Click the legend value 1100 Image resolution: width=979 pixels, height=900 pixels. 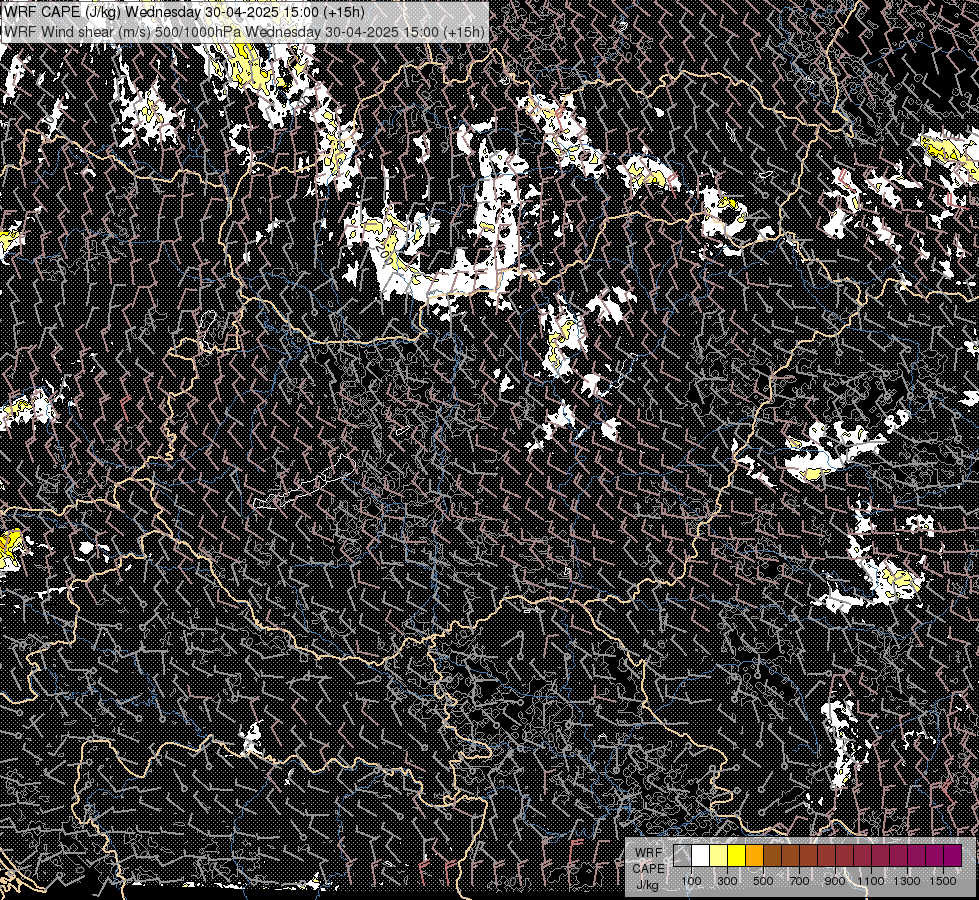coord(871,881)
